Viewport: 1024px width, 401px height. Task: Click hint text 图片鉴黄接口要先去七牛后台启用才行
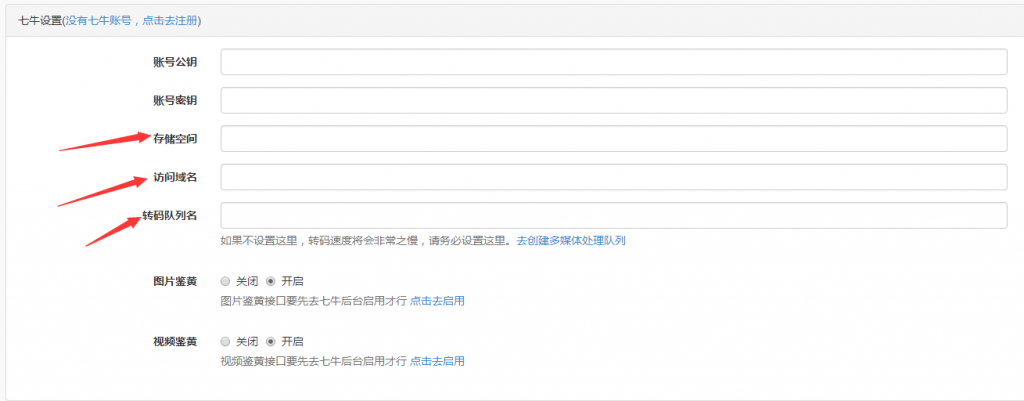click(313, 301)
